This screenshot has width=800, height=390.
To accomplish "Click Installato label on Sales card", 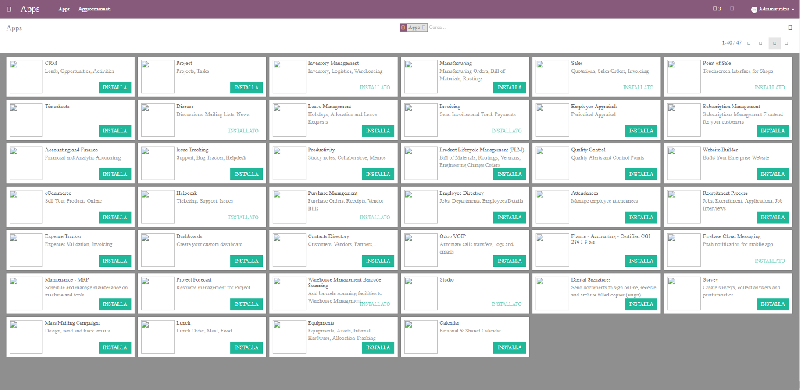I will pyautogui.click(x=638, y=87).
